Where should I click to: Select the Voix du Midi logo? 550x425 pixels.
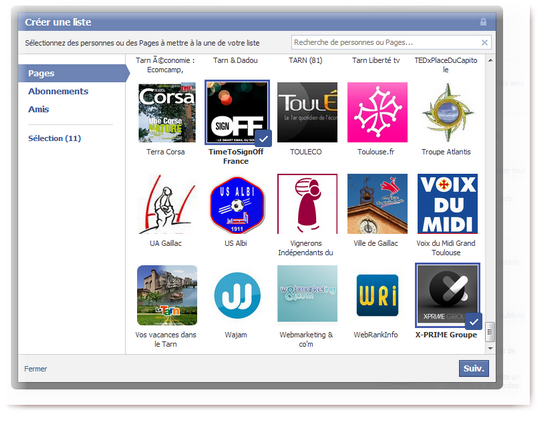point(447,204)
